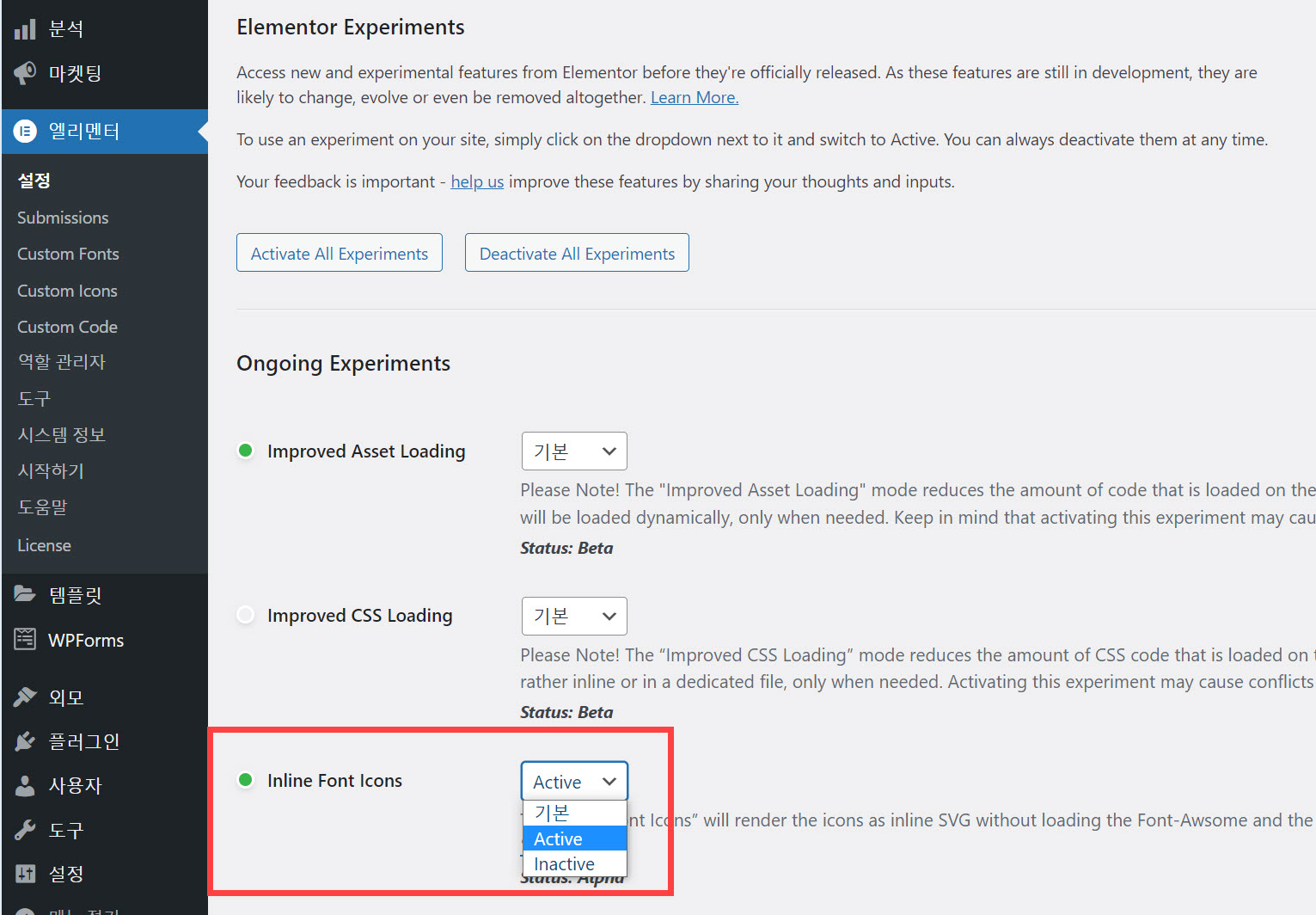Open 엘리멘터 menu in sidebar

(104, 131)
